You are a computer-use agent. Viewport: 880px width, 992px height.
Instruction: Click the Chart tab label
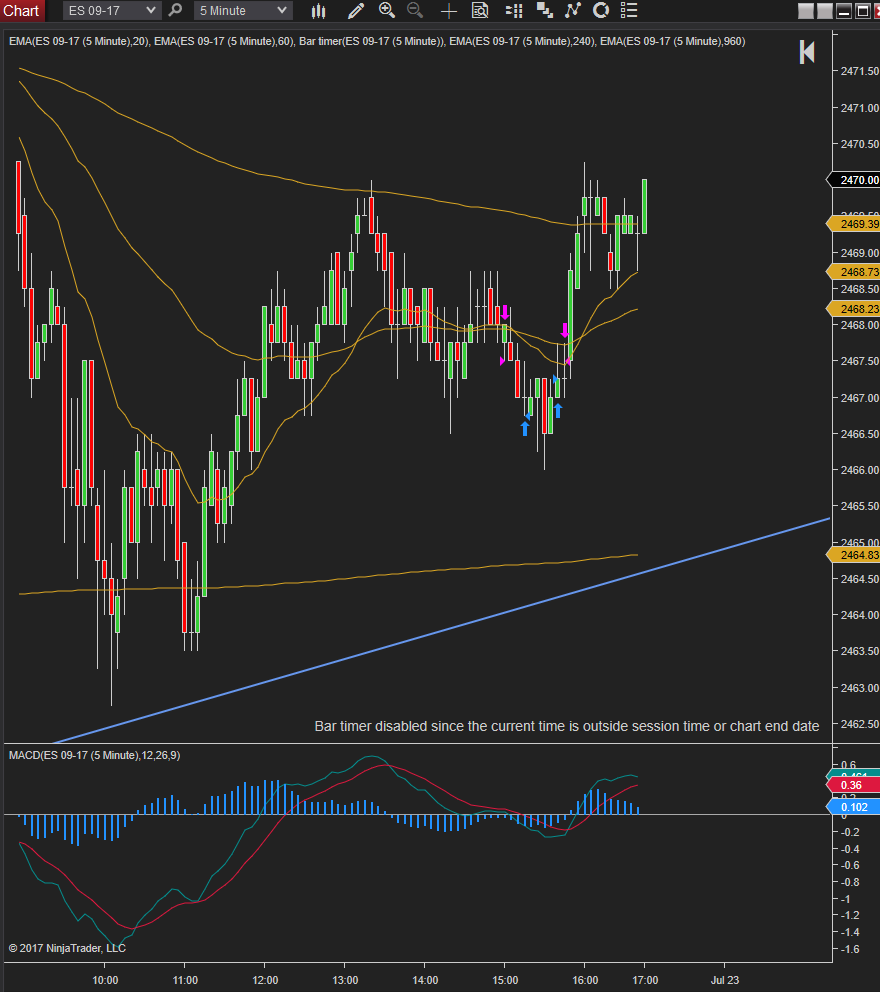click(21, 11)
